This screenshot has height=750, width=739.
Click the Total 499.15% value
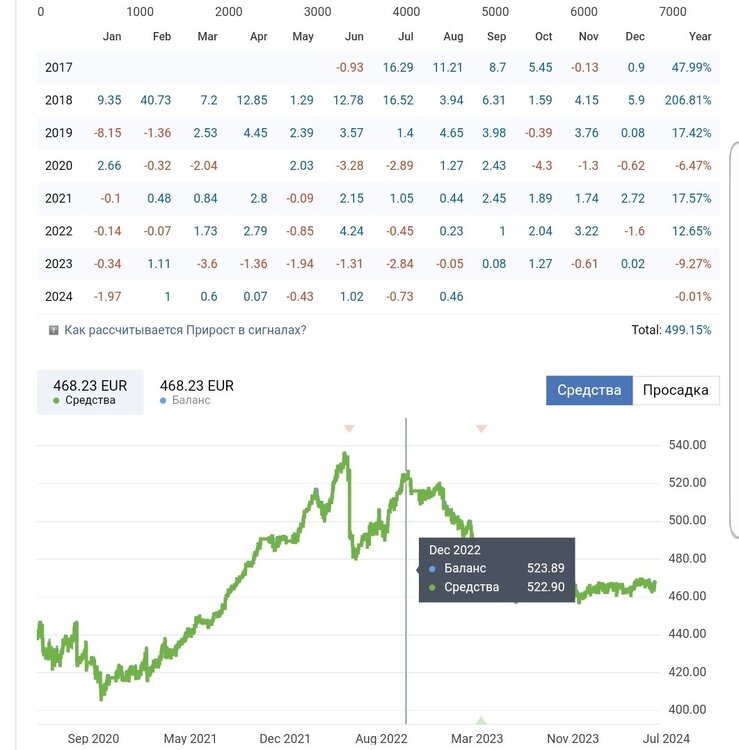[x=688, y=330]
